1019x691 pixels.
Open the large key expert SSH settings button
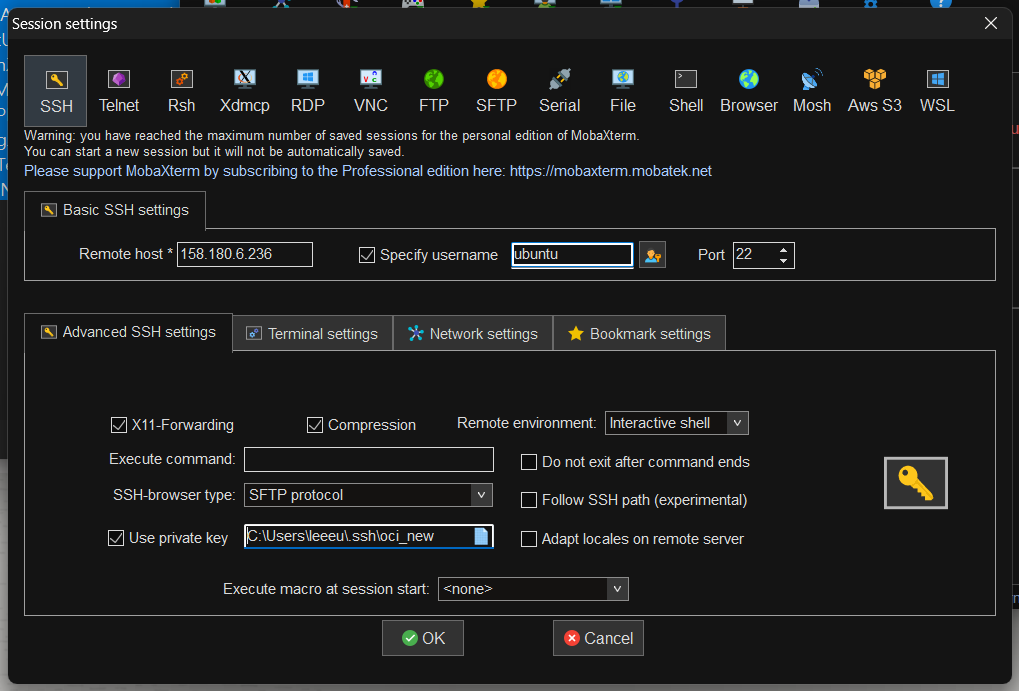pyautogui.click(x=916, y=483)
